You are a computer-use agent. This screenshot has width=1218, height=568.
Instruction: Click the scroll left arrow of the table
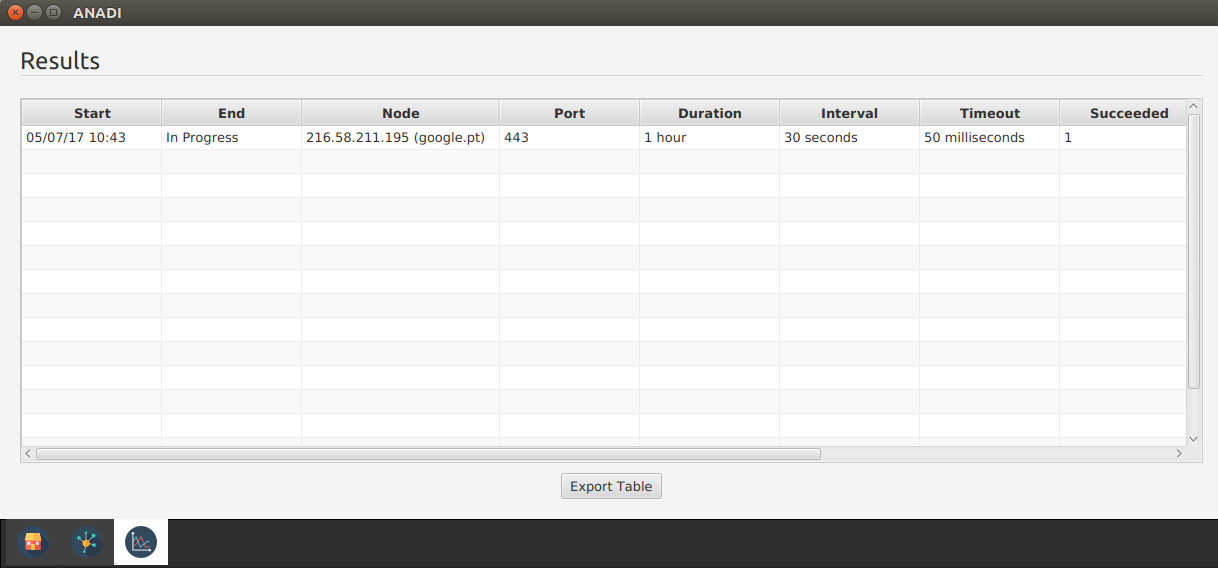coord(28,454)
